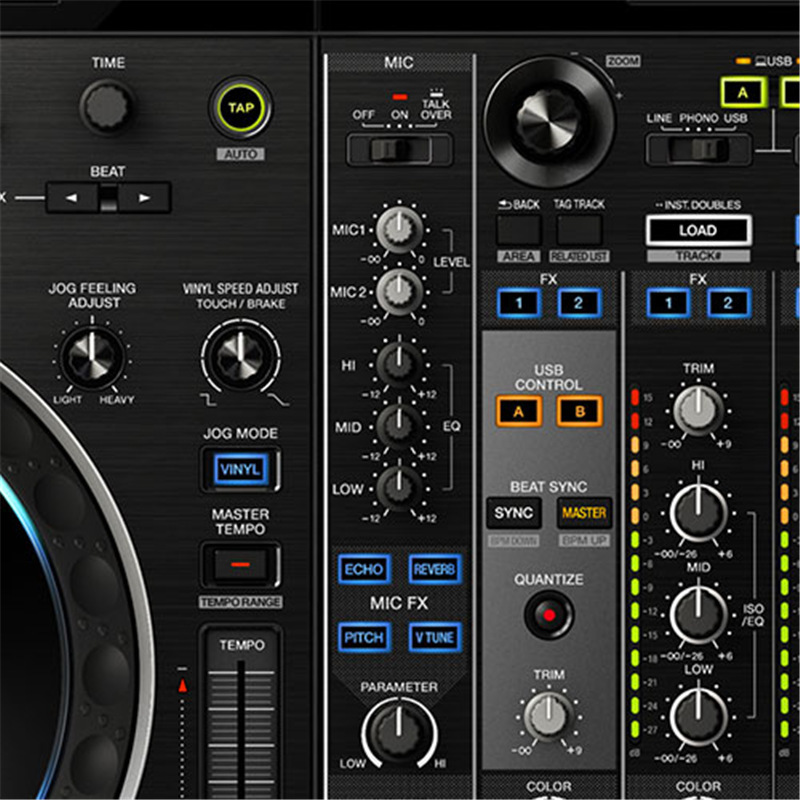Turn the channel ISO/EQ LOW knob
This screenshot has width=800, height=800.
[698, 717]
